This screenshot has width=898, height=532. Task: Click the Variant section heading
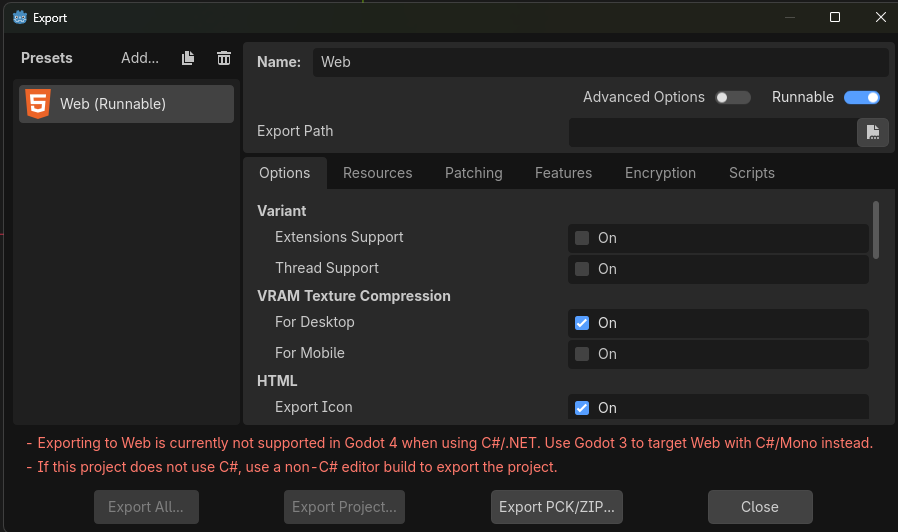tap(282, 211)
